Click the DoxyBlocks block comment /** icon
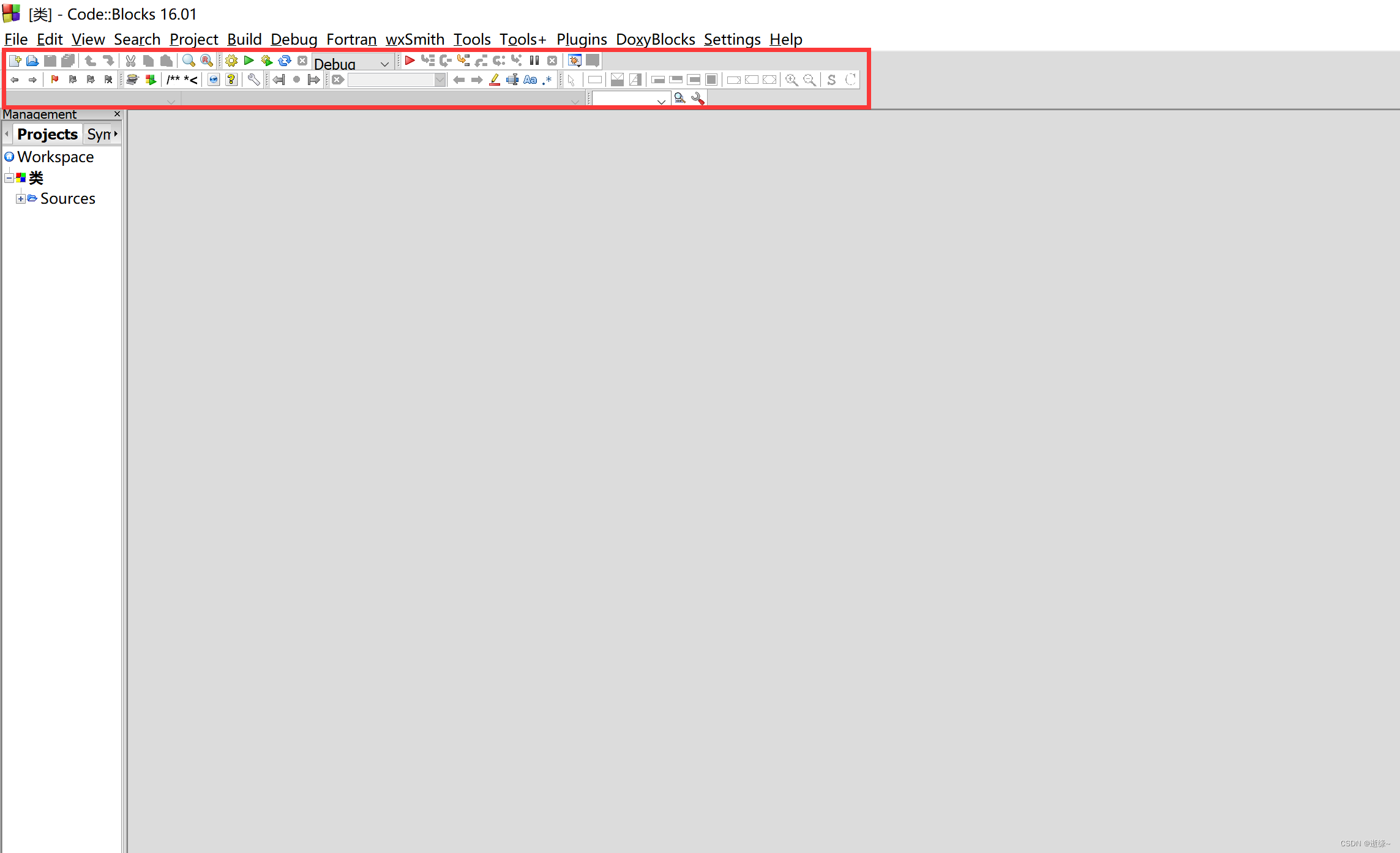The image size is (1400, 853). 173,80
